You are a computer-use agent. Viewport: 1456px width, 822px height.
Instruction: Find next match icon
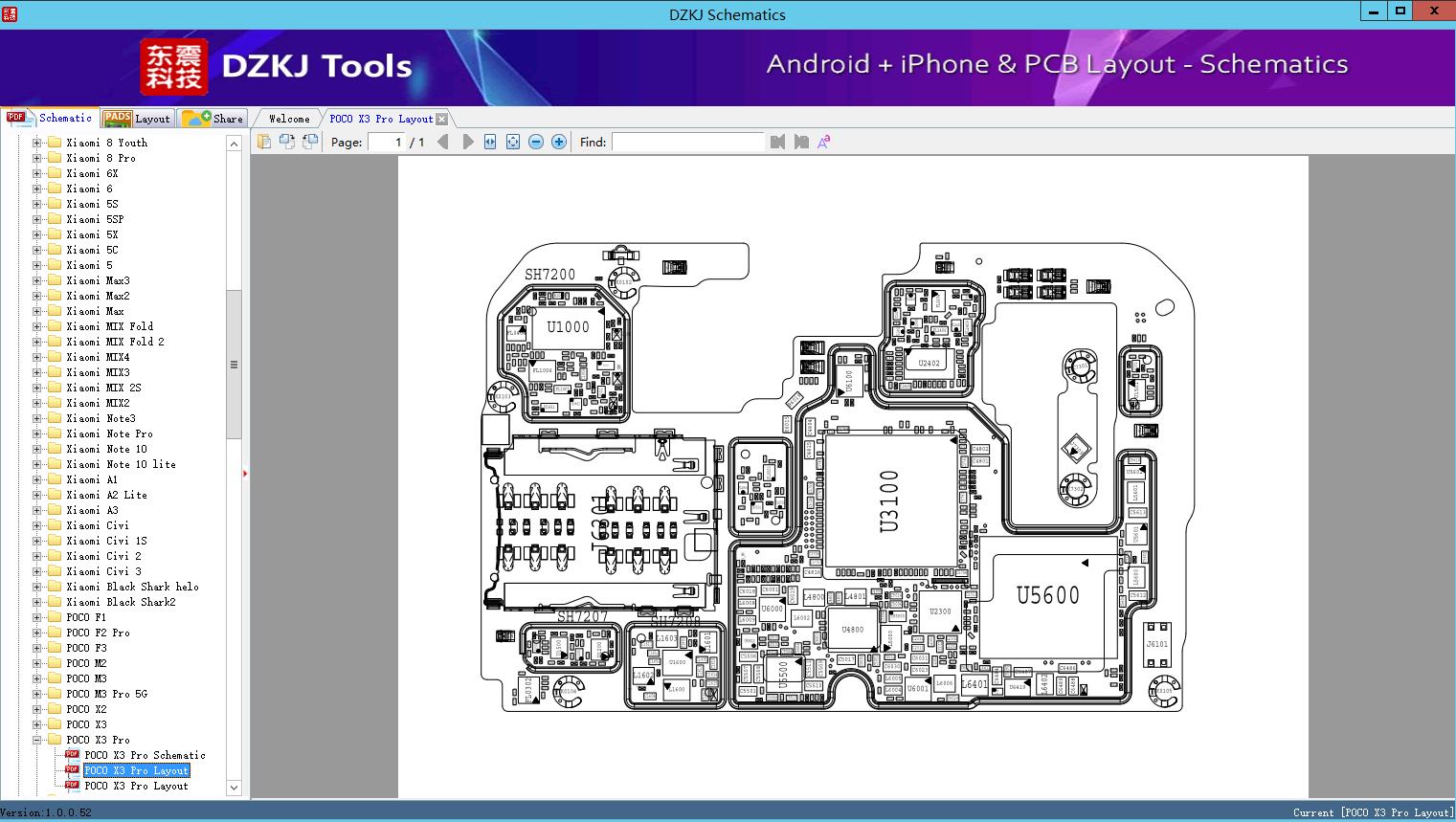tap(801, 142)
